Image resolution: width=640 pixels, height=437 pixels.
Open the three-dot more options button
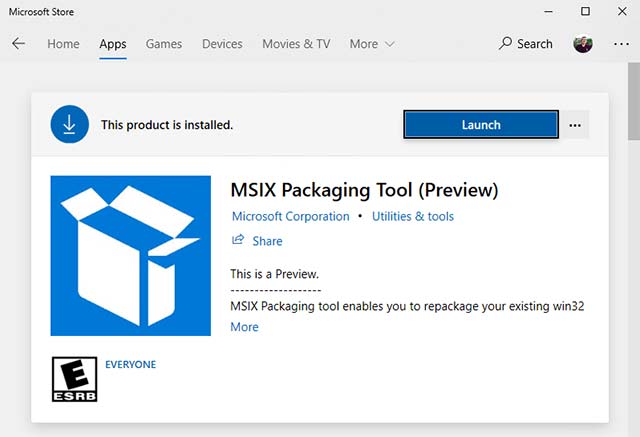pos(574,125)
